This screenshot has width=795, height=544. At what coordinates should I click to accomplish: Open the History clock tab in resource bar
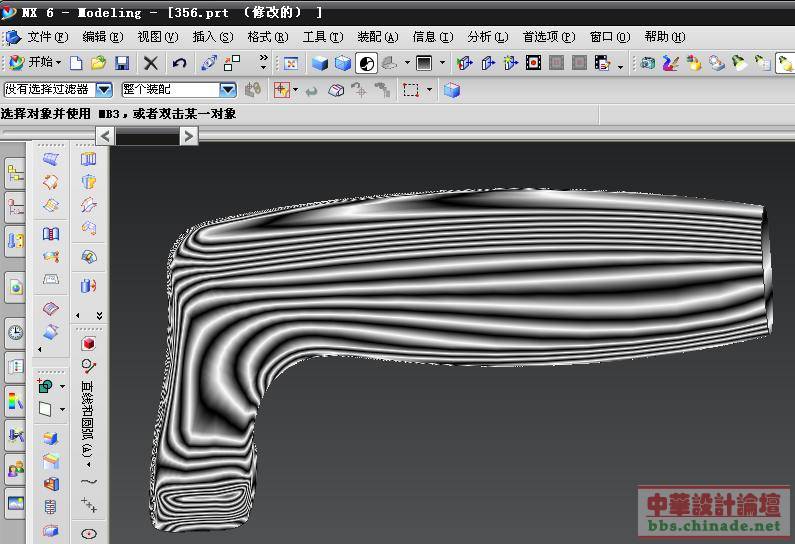15,332
